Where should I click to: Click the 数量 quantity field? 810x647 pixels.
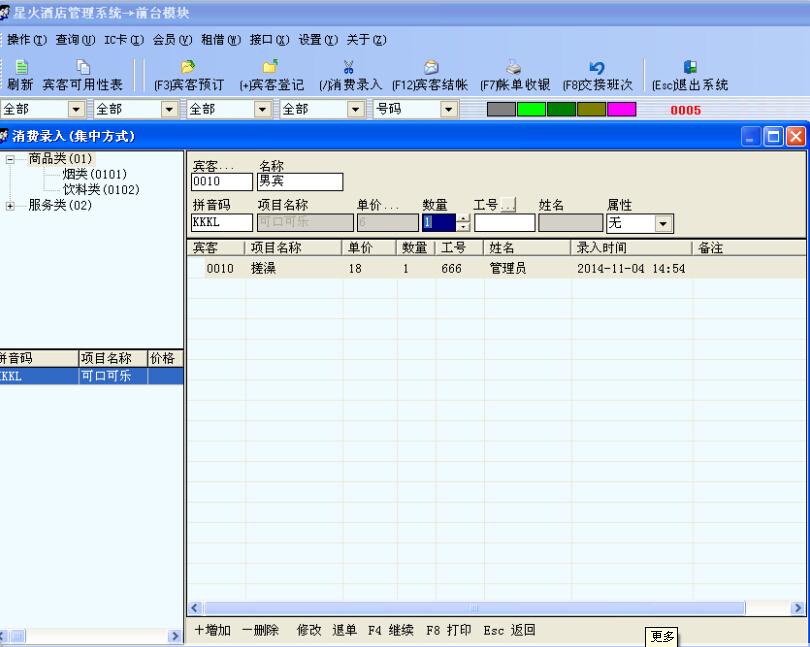click(x=439, y=223)
